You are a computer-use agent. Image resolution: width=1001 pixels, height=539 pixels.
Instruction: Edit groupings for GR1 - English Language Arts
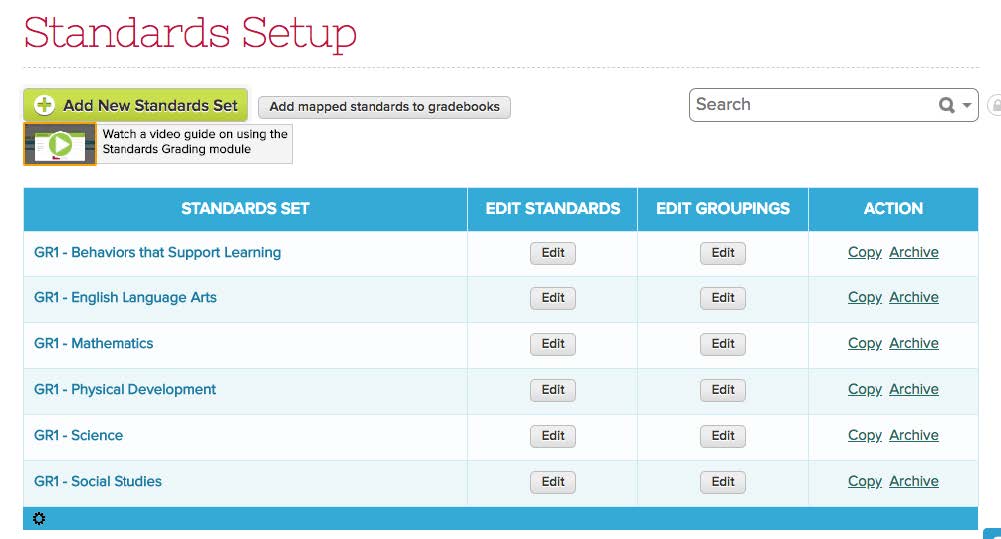pyautogui.click(x=723, y=298)
